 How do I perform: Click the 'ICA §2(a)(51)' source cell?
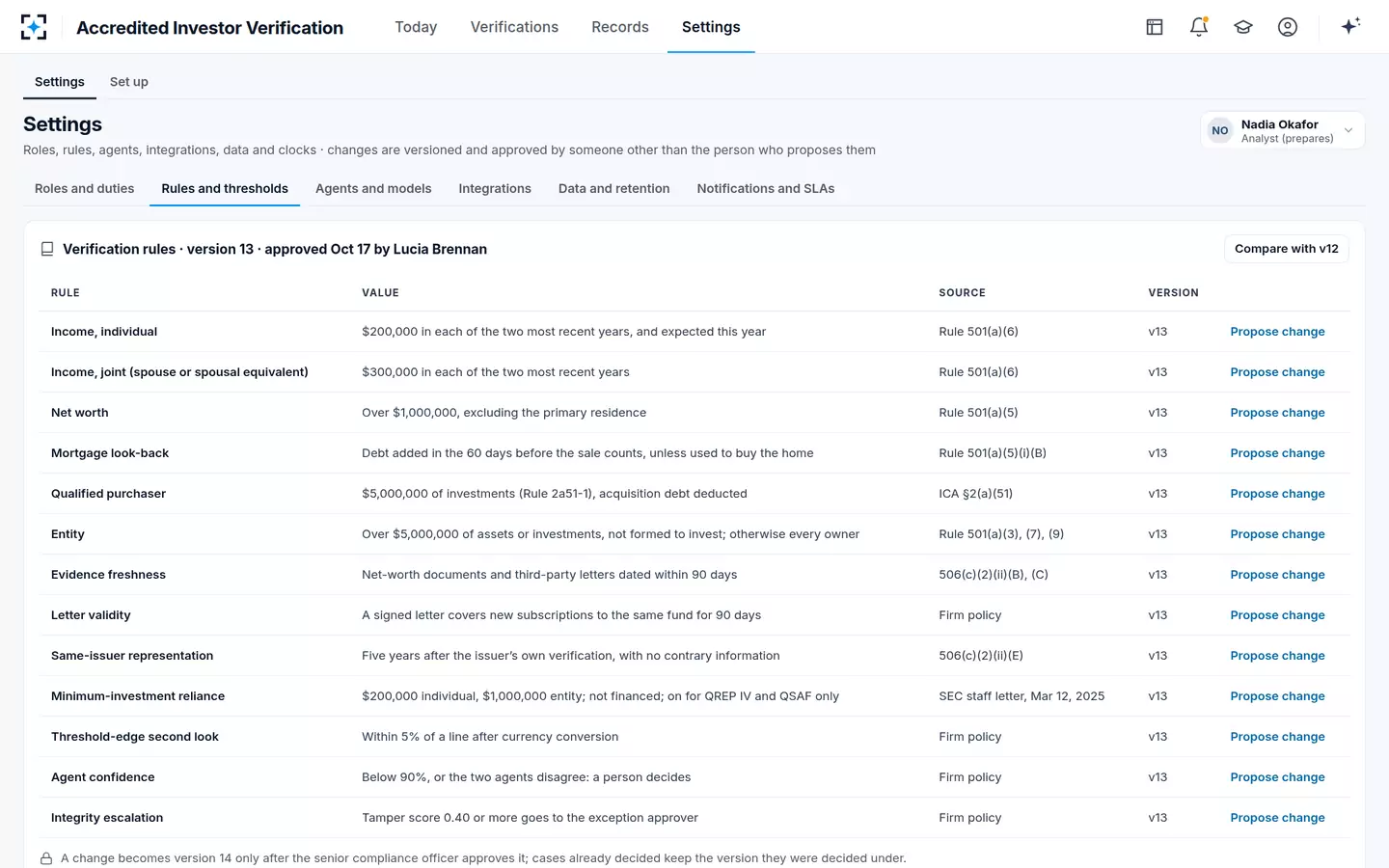click(x=976, y=494)
